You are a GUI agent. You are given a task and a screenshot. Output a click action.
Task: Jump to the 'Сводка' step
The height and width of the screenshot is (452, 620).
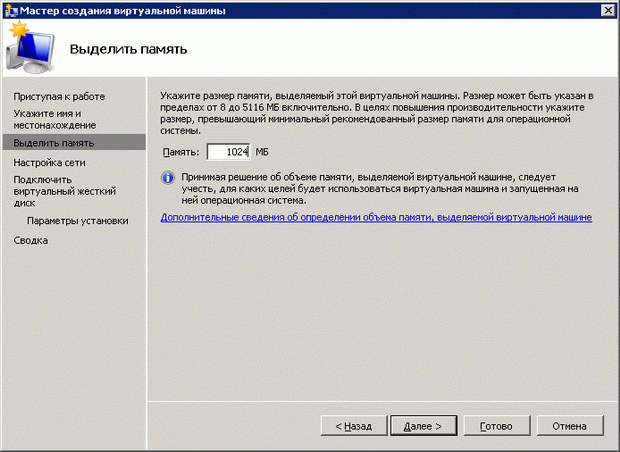[x=30, y=240]
